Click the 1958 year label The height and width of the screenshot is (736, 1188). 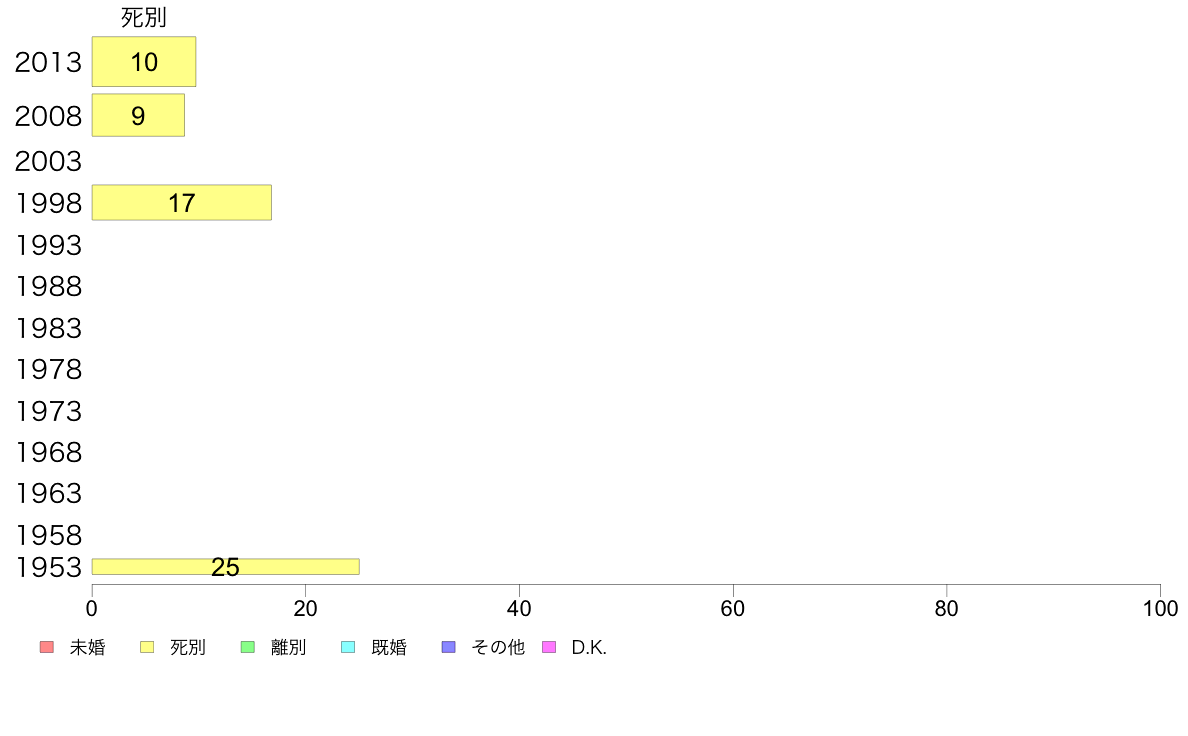click(x=48, y=535)
